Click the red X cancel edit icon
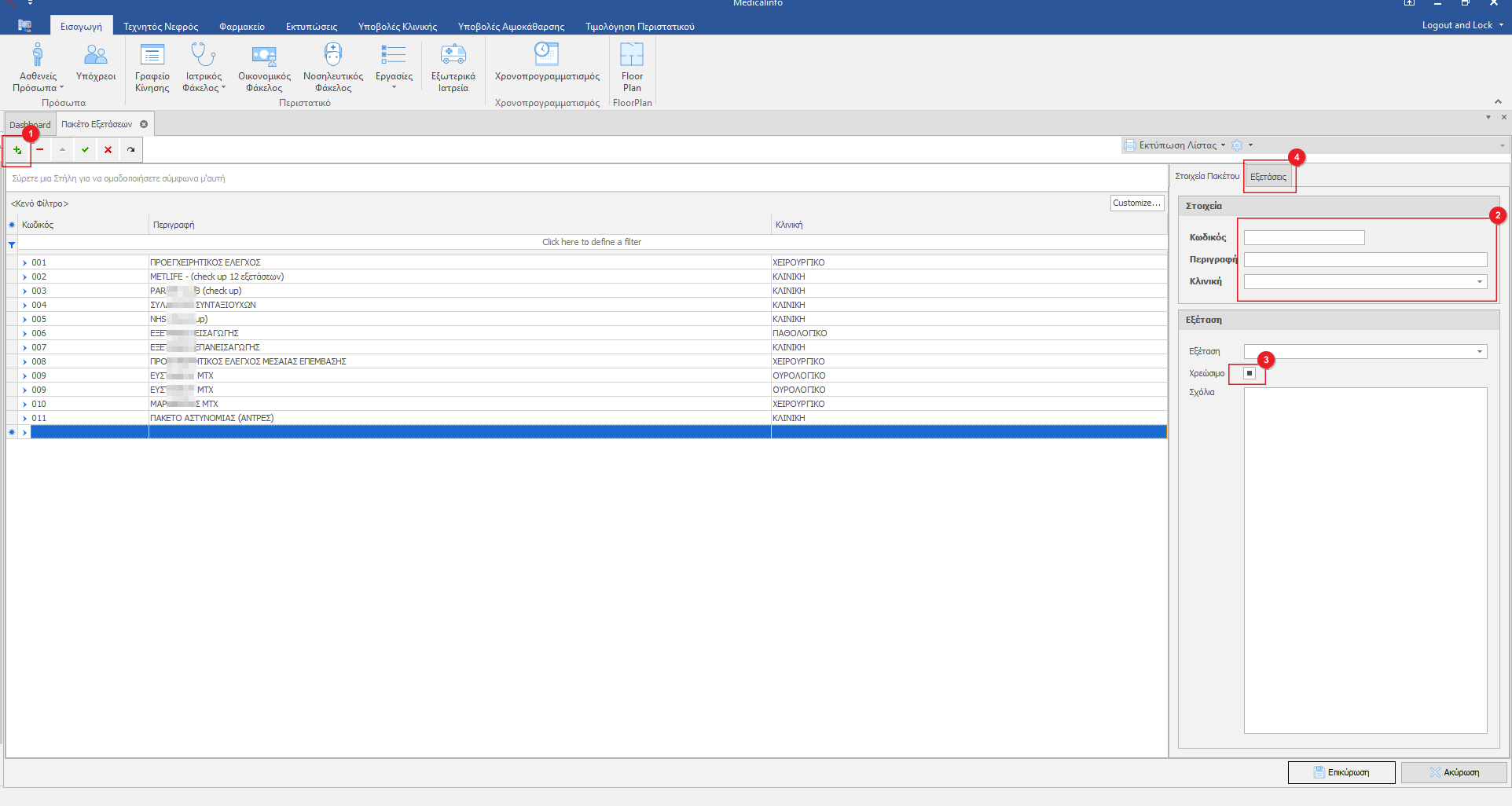The height and width of the screenshot is (806, 1512). coord(108,150)
